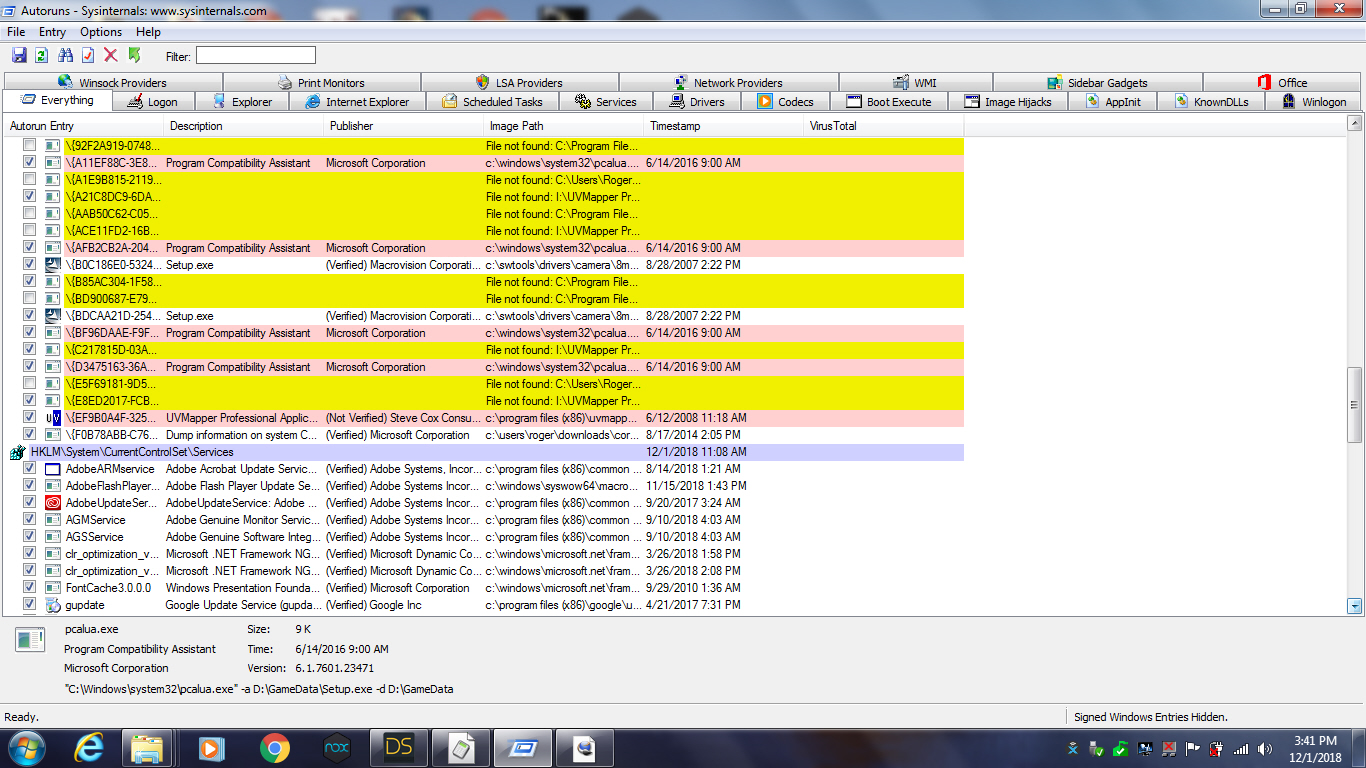Screen dimensions: 1366x768
Task: Switch to the Logon tab
Action: point(152,102)
